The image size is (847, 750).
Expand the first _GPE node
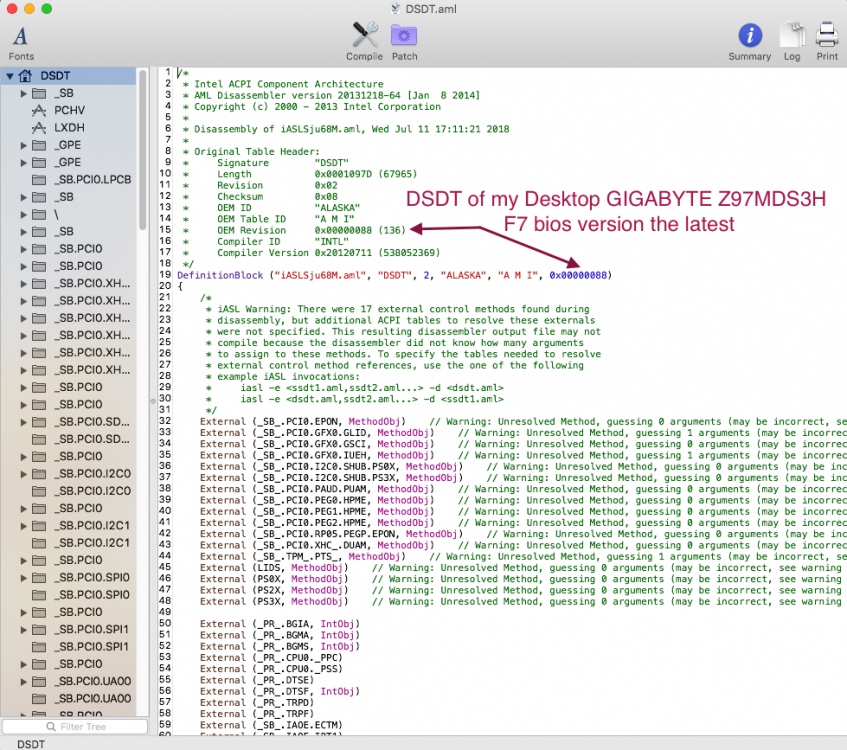23,145
